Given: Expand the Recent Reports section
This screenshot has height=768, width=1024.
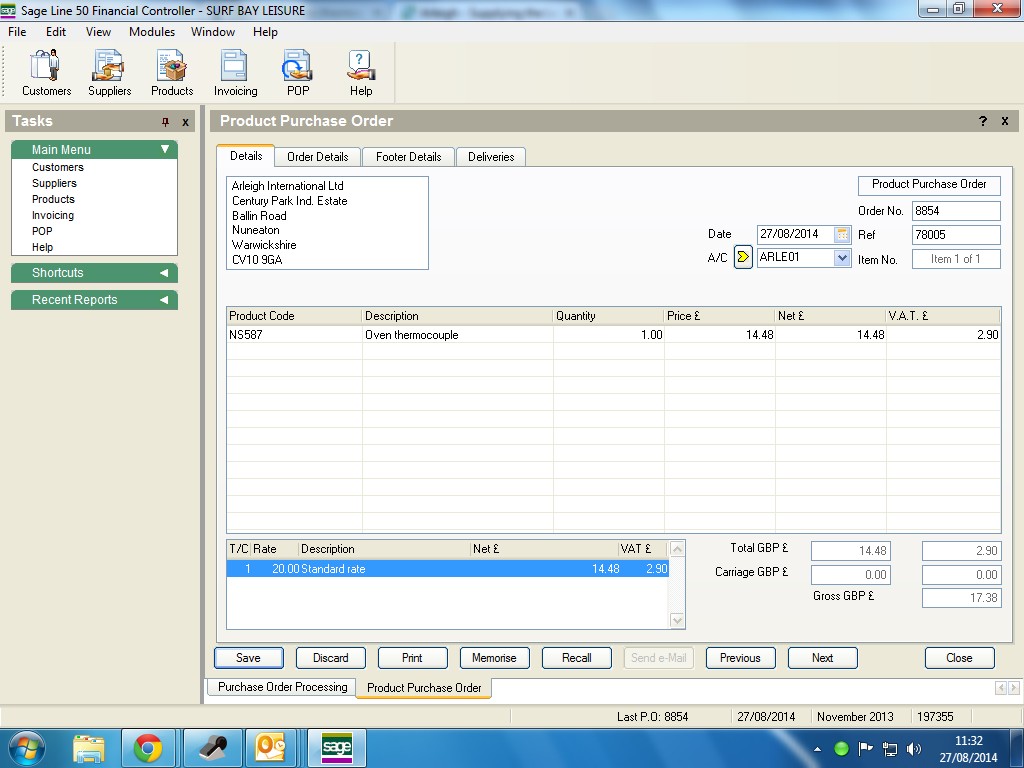Looking at the screenshot, I should (164, 300).
